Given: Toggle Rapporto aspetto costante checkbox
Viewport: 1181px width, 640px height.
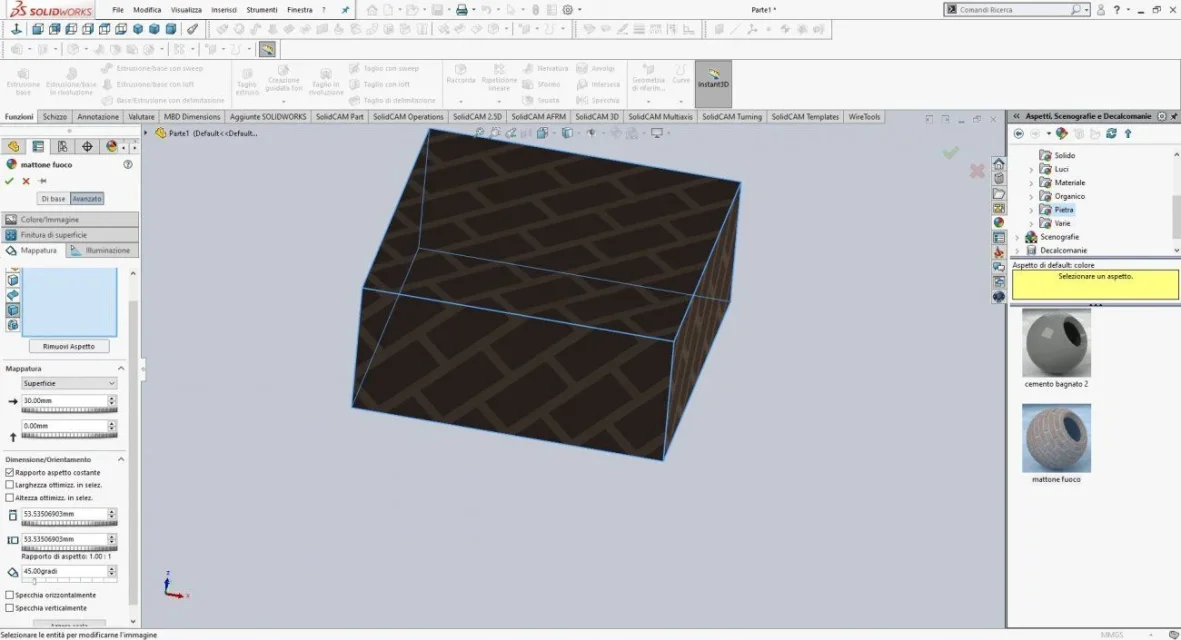Looking at the screenshot, I should coord(10,472).
